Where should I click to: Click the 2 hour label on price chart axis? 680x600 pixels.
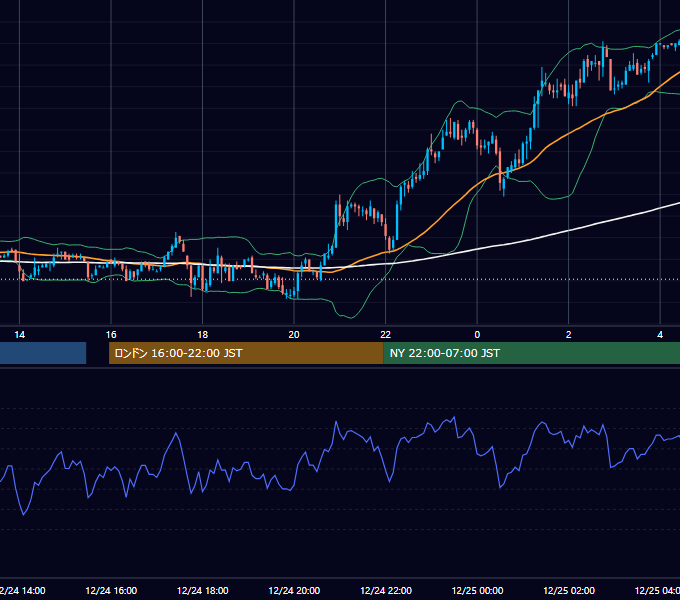point(569,335)
